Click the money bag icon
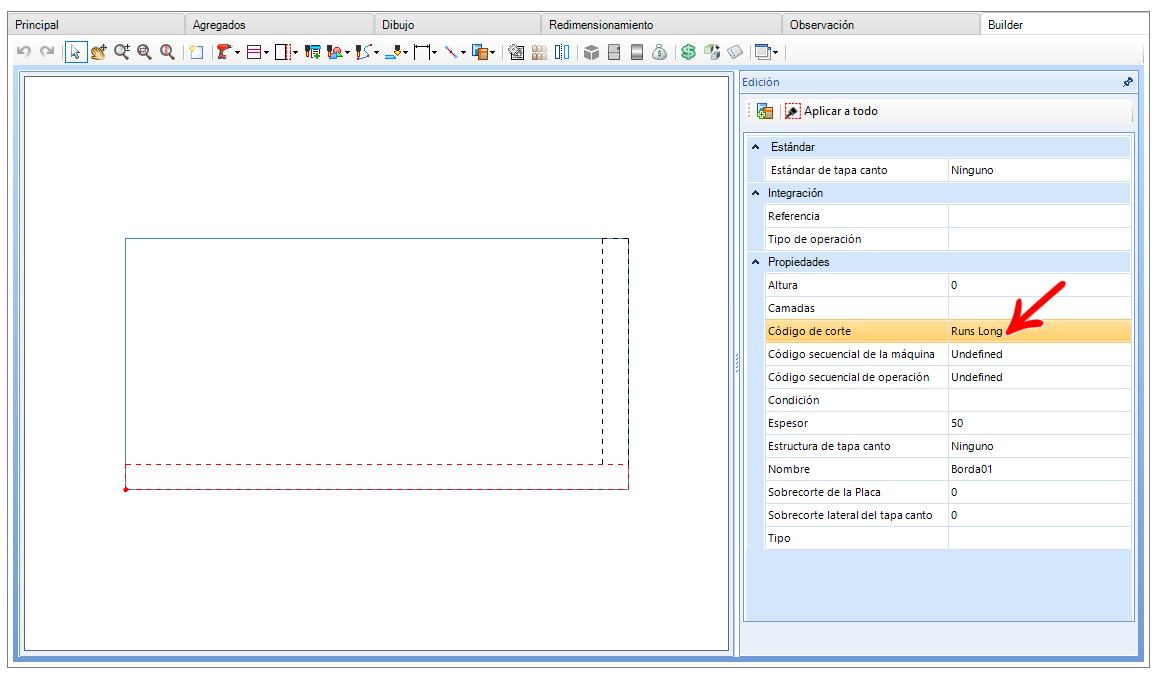Screen dimensions: 1167x680 click(x=659, y=51)
